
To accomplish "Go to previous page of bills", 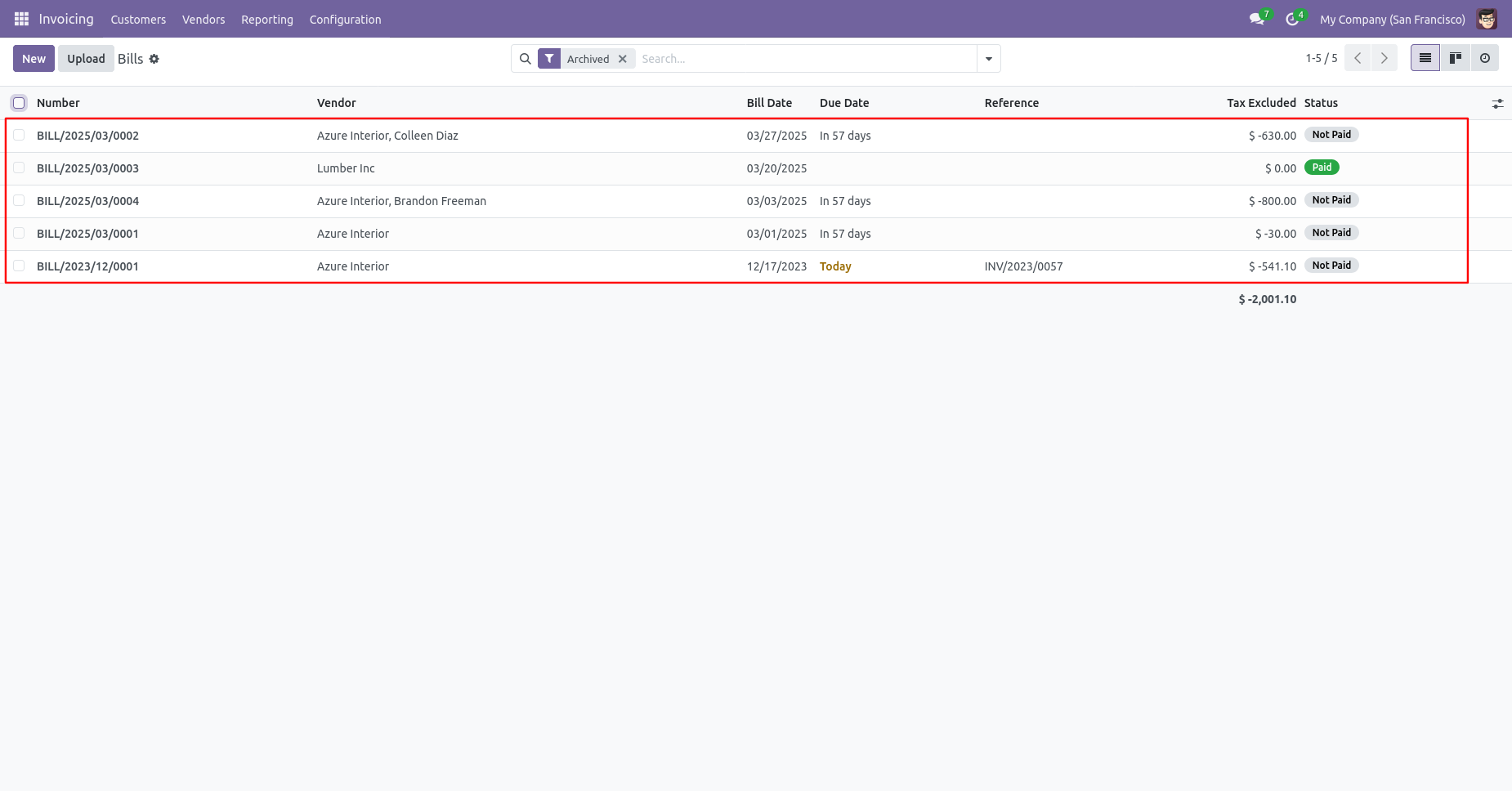I will (1358, 58).
